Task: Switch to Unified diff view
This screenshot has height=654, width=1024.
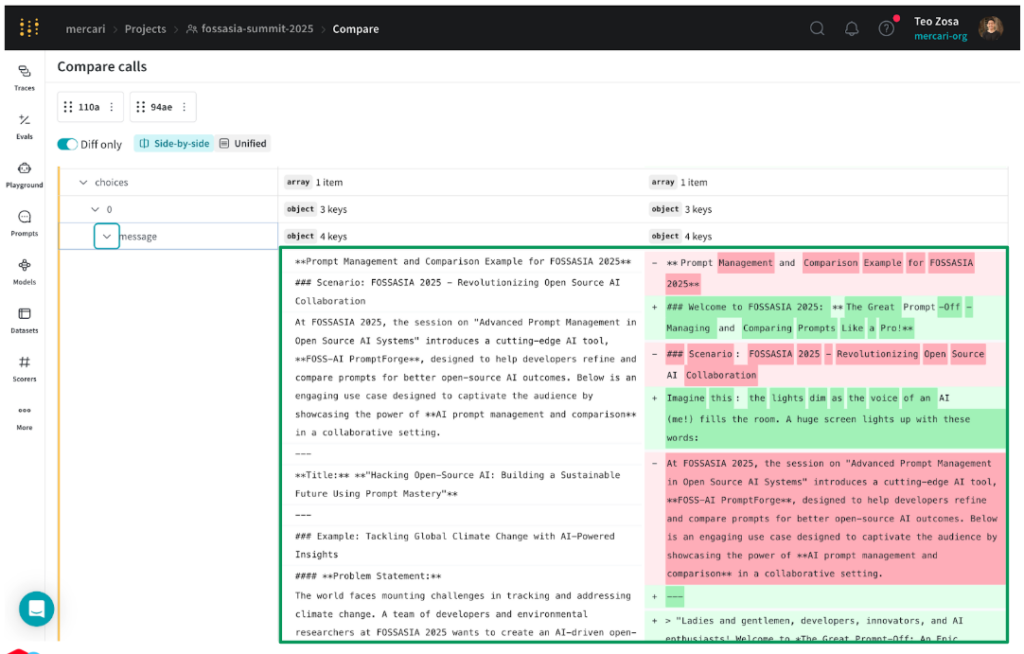Action: point(243,144)
